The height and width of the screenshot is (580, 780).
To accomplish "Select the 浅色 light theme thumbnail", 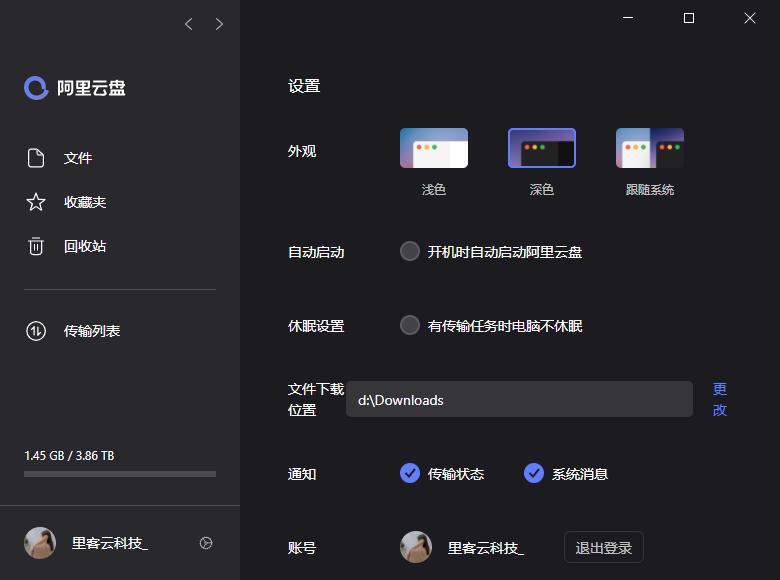I will (434, 148).
